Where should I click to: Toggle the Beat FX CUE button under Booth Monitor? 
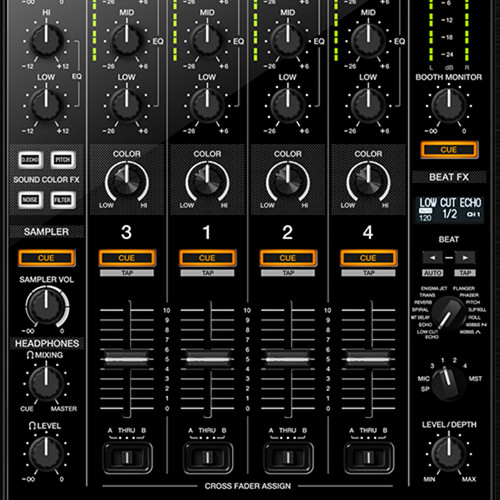[x=449, y=150]
